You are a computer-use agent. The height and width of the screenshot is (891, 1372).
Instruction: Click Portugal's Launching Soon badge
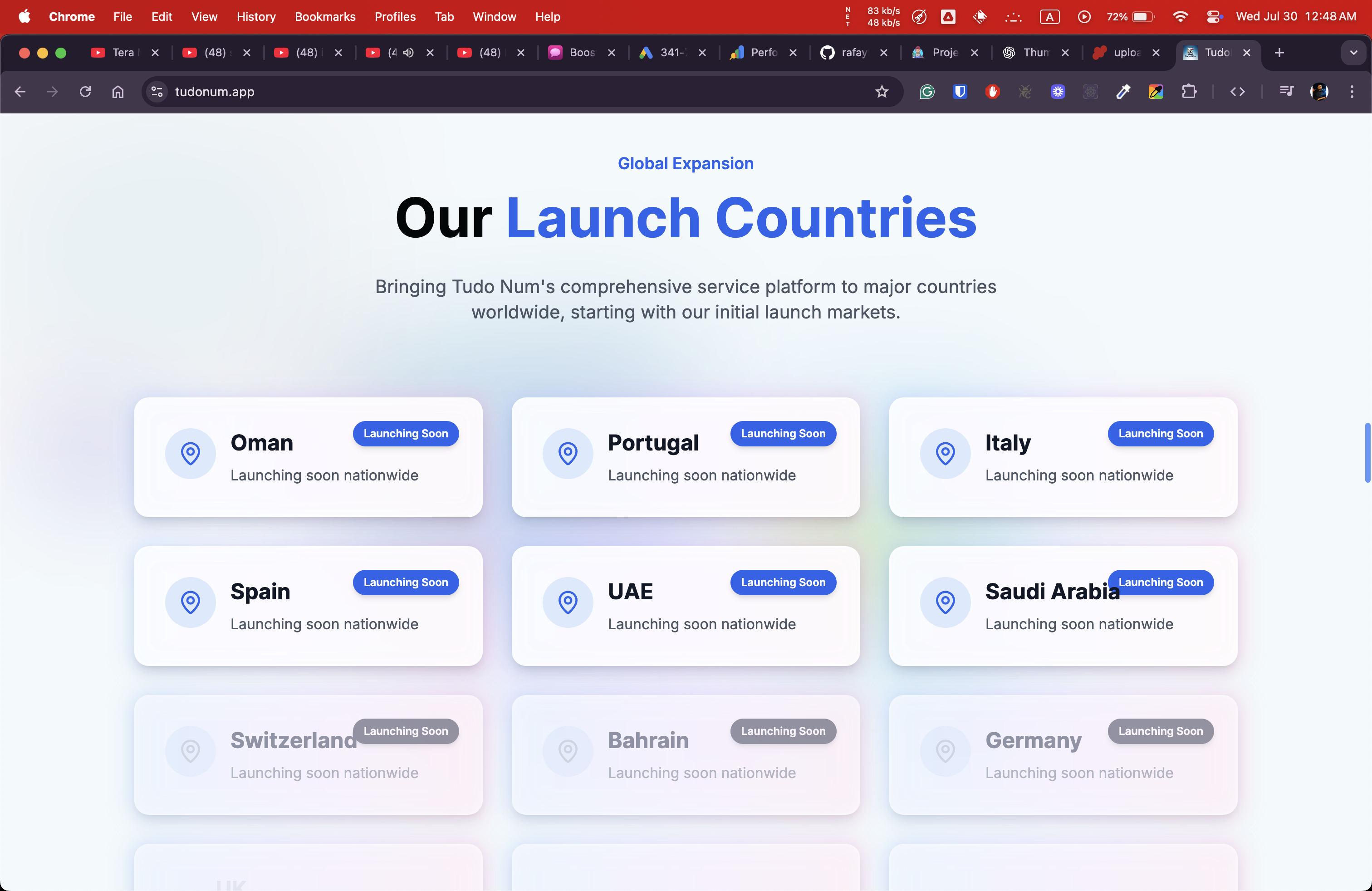point(784,433)
